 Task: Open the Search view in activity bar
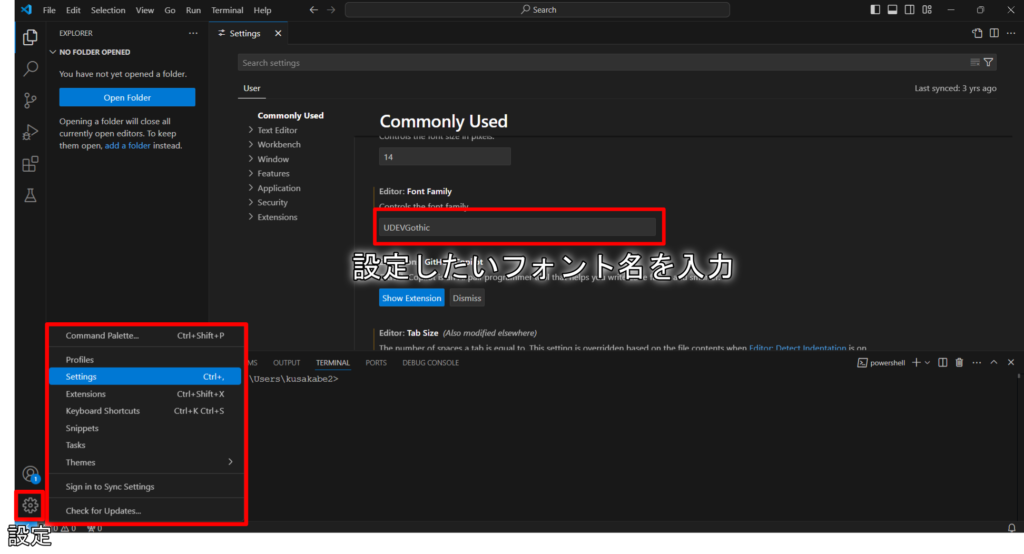[x=30, y=69]
